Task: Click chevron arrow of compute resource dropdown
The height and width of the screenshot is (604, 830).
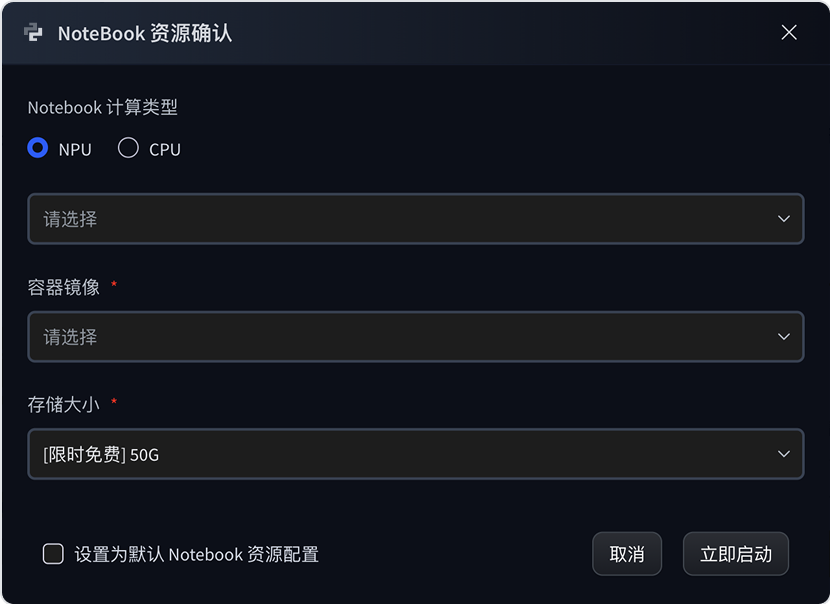Action: point(784,219)
